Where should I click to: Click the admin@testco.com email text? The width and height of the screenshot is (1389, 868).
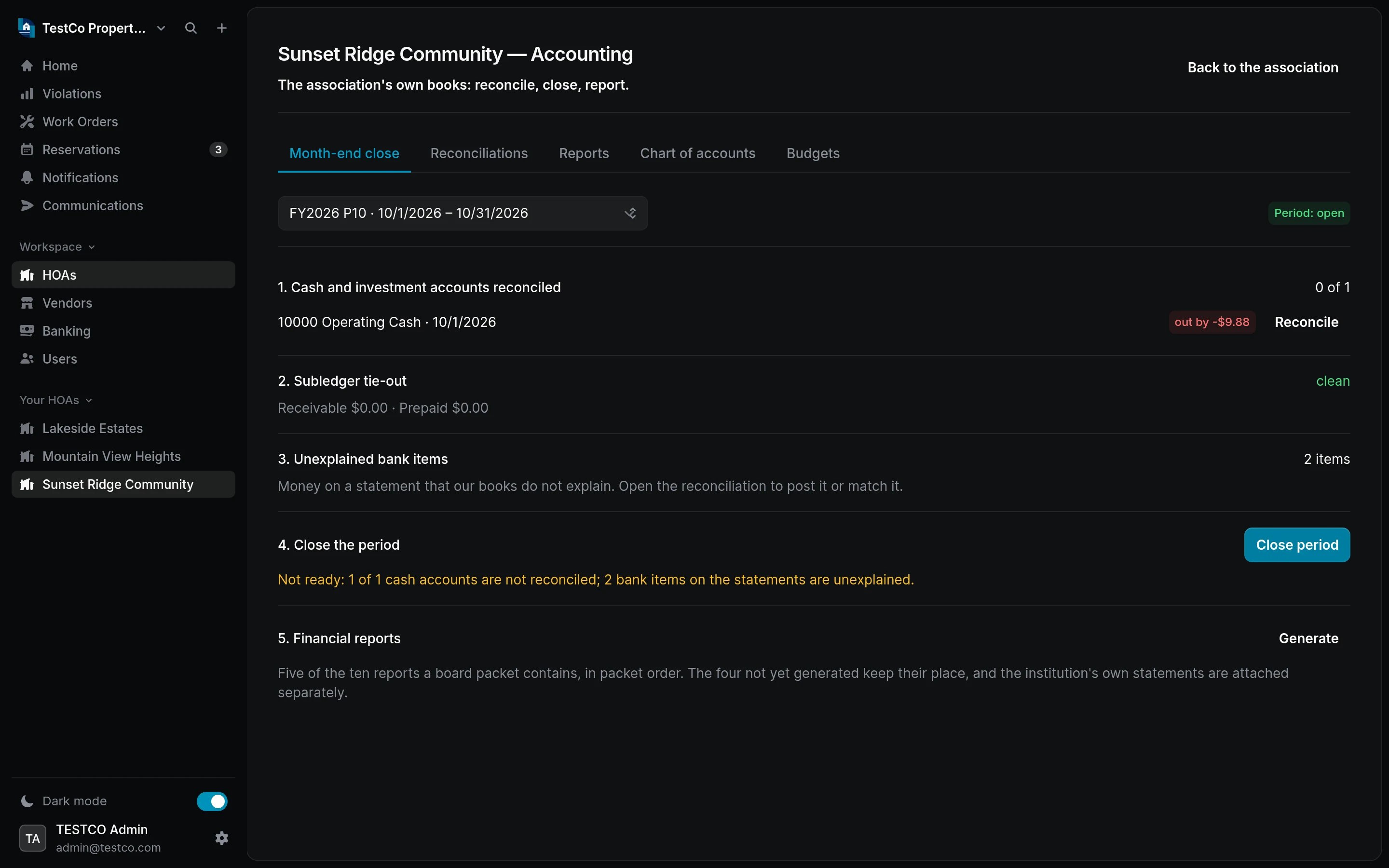point(109,848)
